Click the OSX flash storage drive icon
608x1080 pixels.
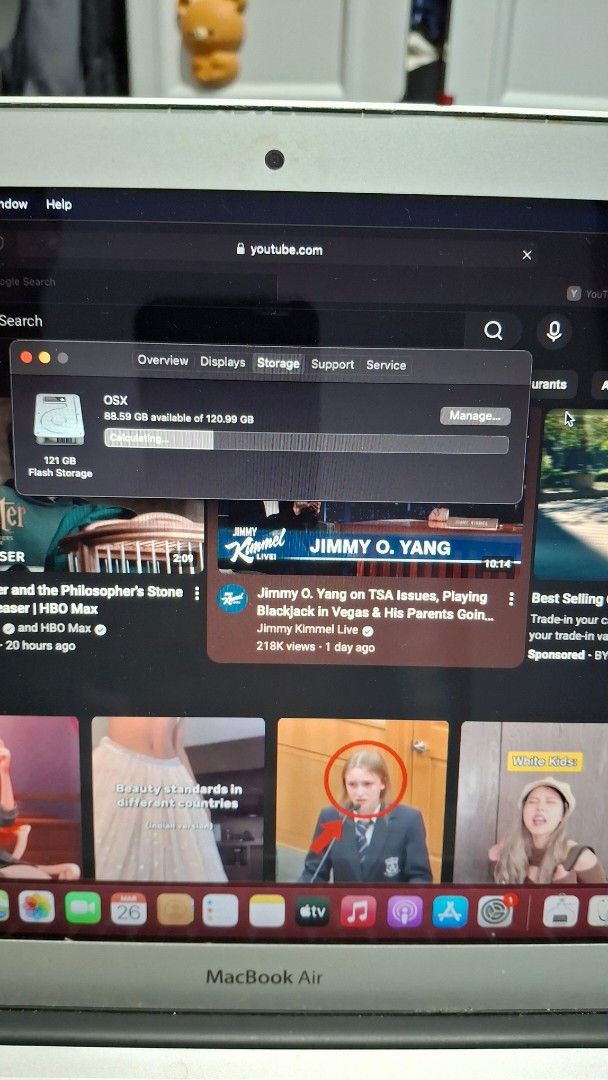[59, 419]
